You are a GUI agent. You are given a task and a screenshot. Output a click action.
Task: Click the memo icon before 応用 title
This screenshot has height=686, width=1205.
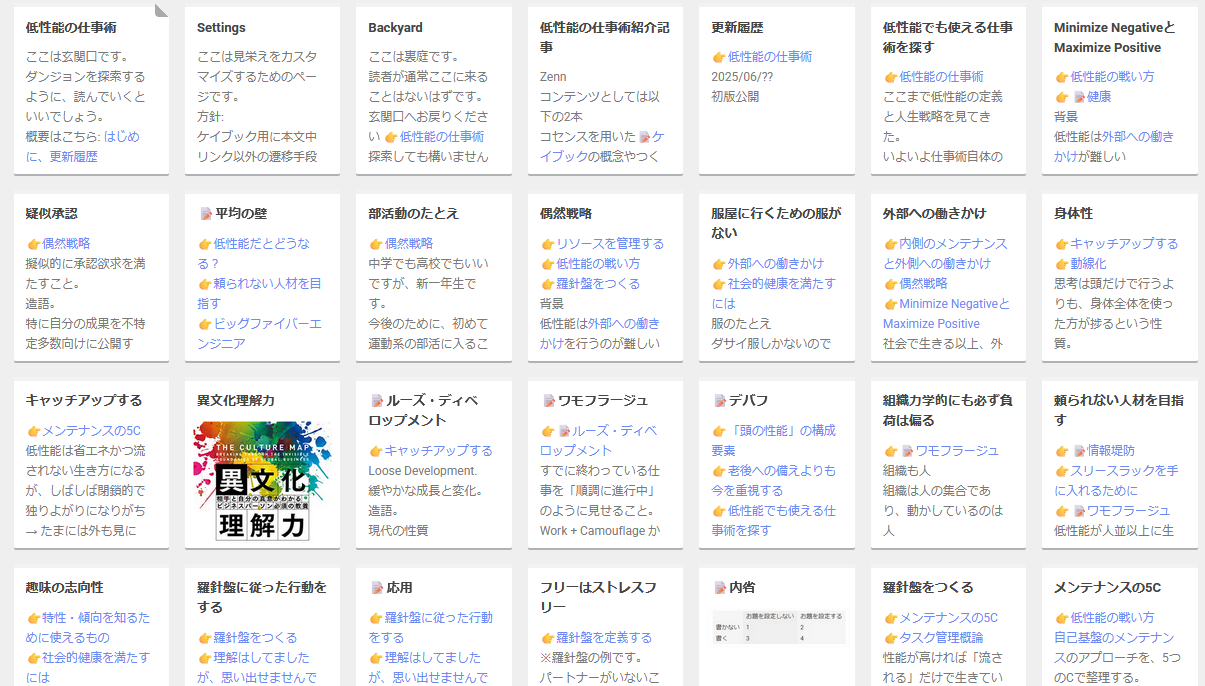click(377, 587)
